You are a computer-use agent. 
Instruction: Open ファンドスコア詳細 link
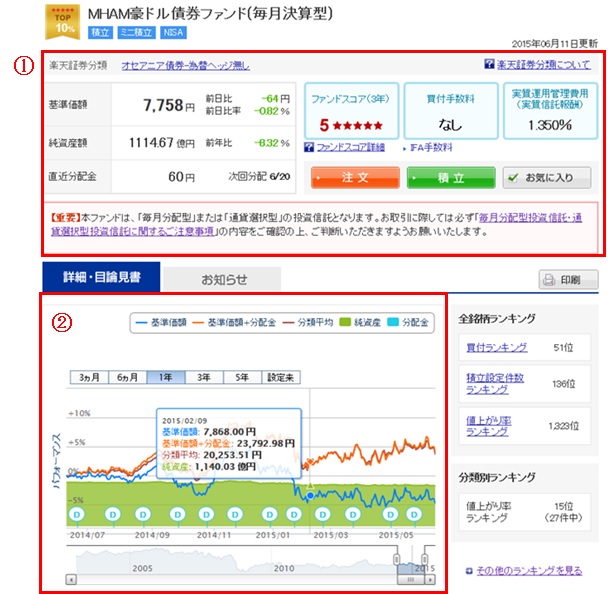point(350,147)
